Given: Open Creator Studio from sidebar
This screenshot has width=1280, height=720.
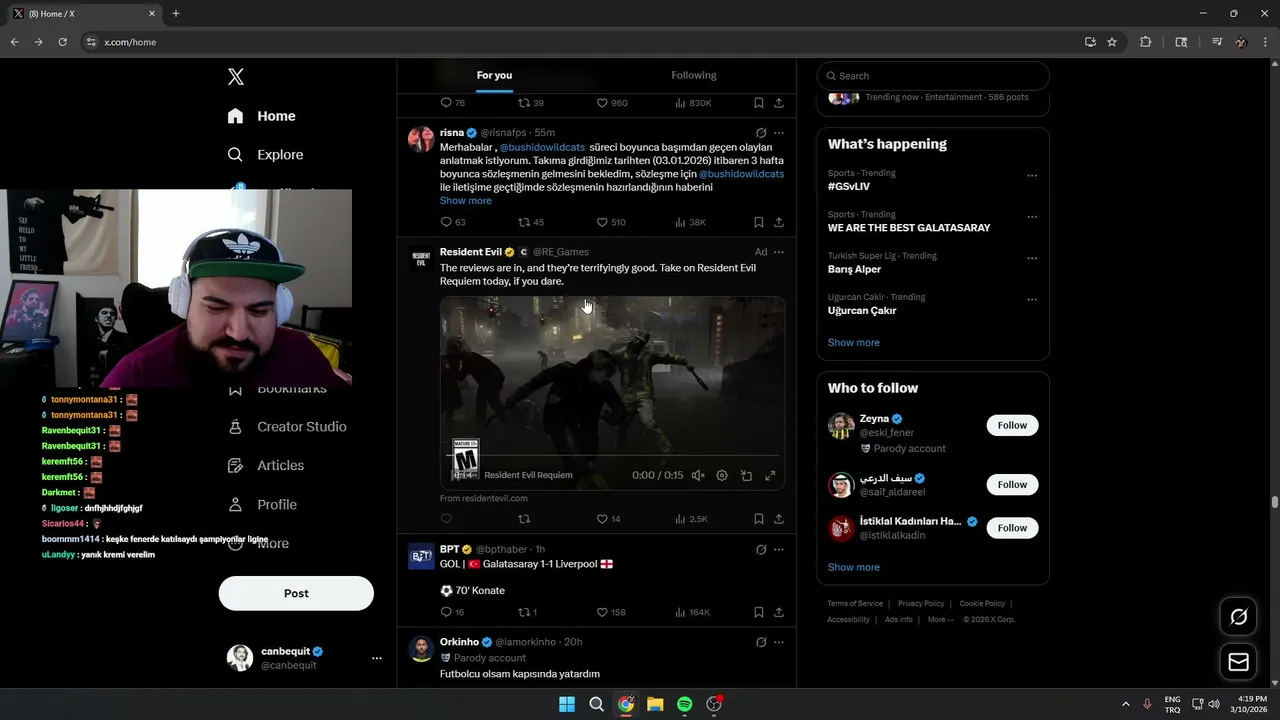Looking at the screenshot, I should (287, 427).
